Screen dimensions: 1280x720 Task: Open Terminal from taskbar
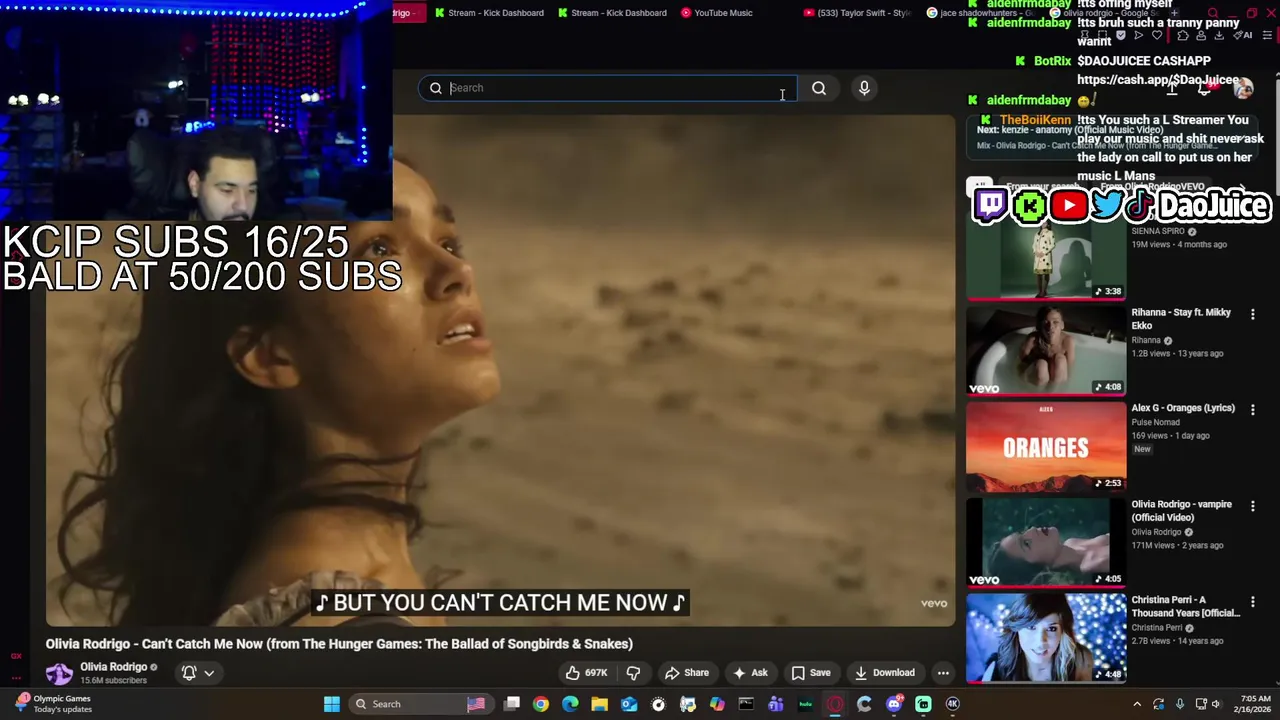coord(746,704)
